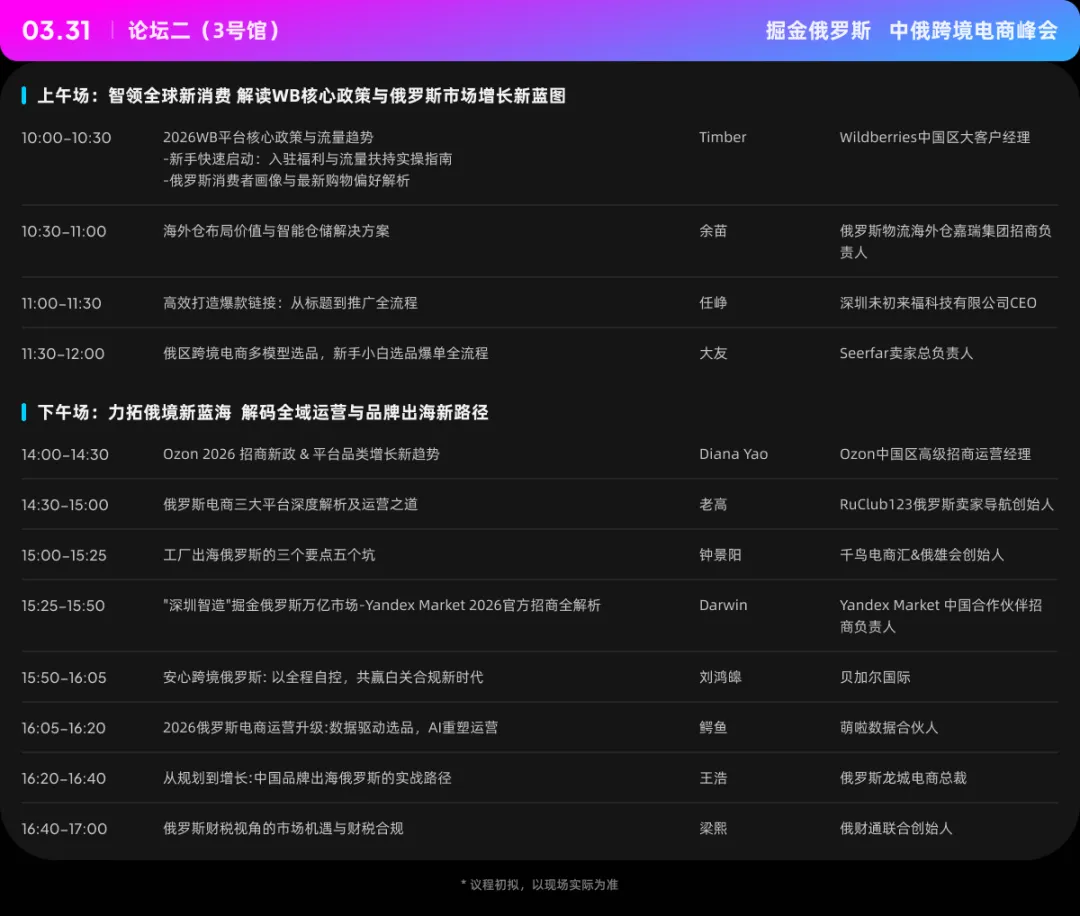Screen dimensions: 1080x916
Task: Click Yandex Market 中国合作伙伴招商负责人
Action: [940, 616]
